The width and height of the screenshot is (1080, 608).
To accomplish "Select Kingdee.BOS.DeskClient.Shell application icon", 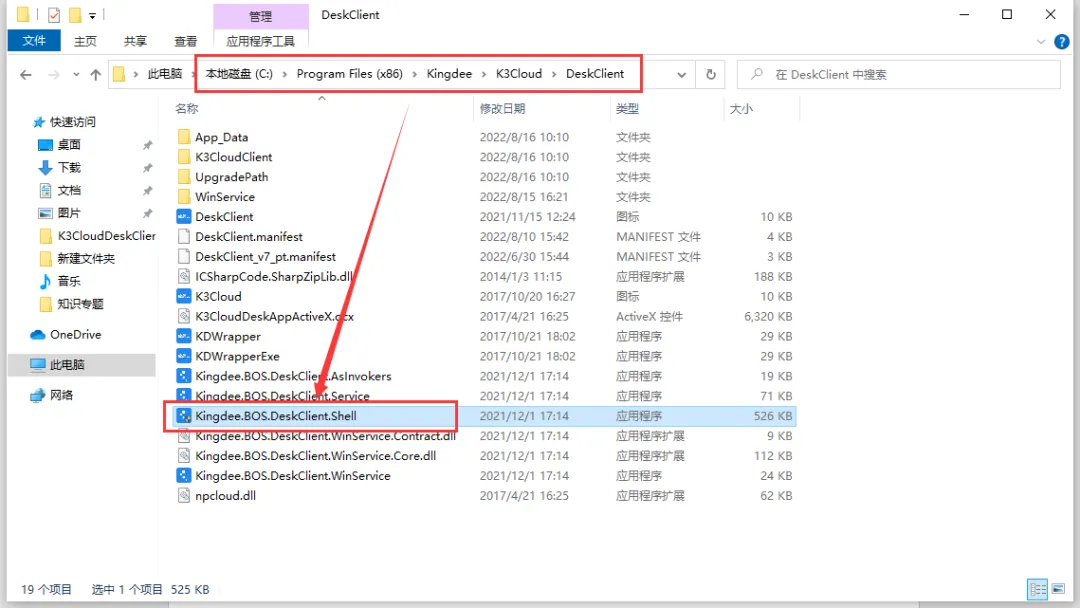I will pos(183,416).
